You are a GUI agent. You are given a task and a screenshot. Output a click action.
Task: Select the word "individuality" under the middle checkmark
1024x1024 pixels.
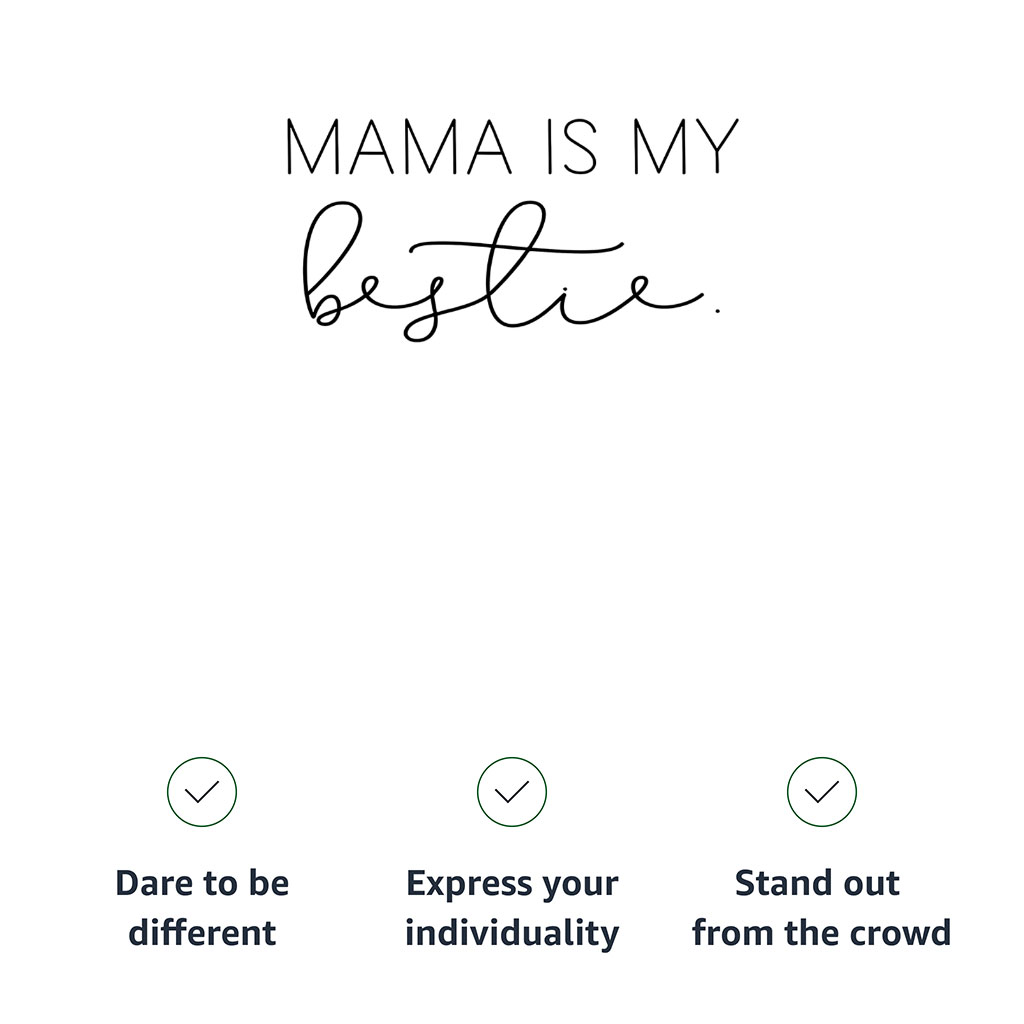(x=512, y=933)
